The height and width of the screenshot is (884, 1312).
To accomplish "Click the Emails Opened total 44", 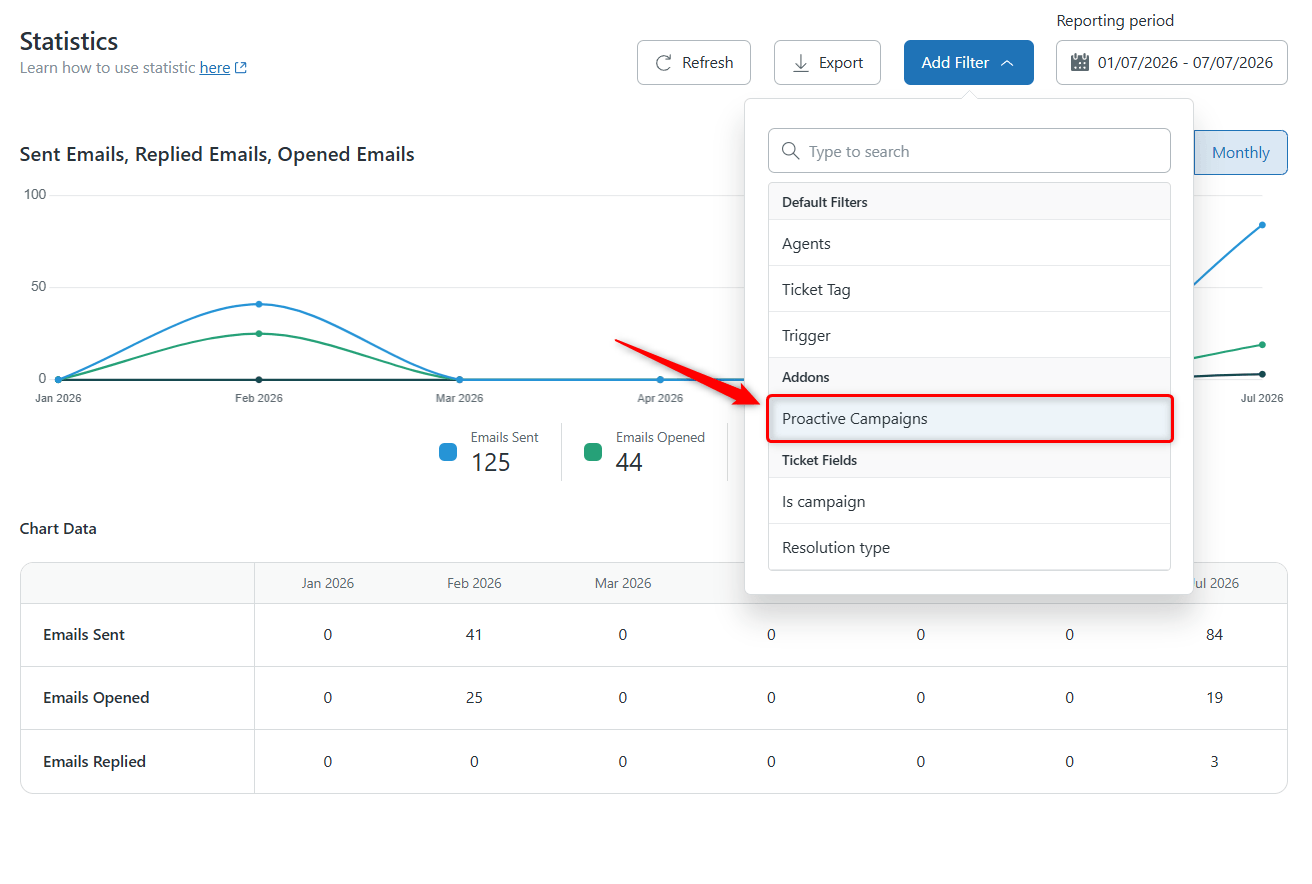I will [x=629, y=462].
